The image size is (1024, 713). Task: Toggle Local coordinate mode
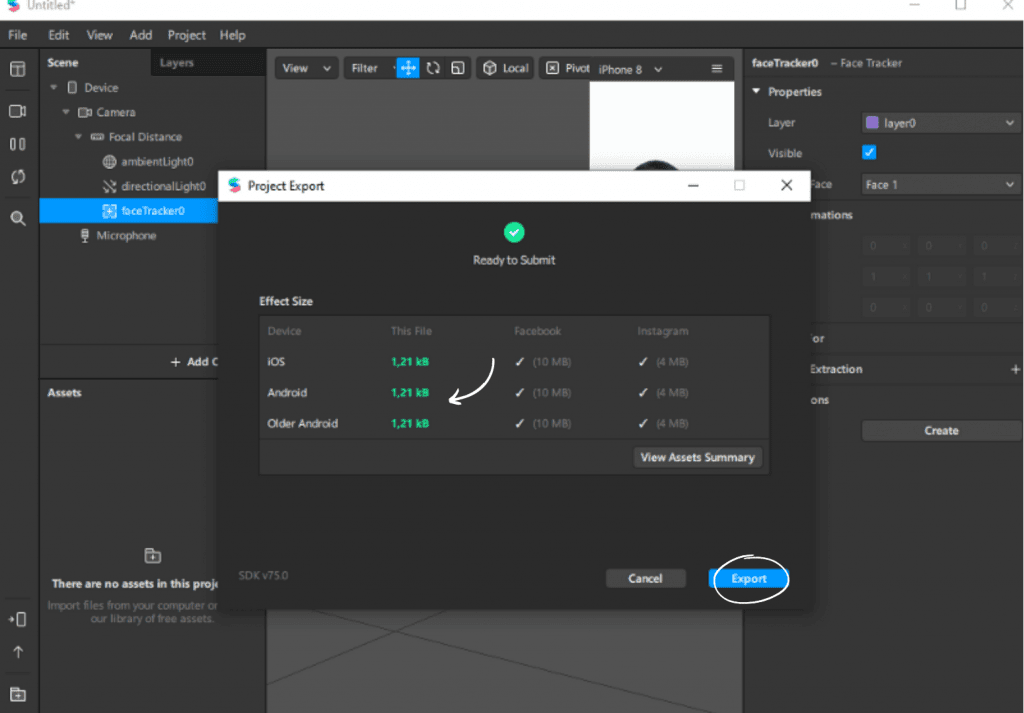click(x=505, y=68)
